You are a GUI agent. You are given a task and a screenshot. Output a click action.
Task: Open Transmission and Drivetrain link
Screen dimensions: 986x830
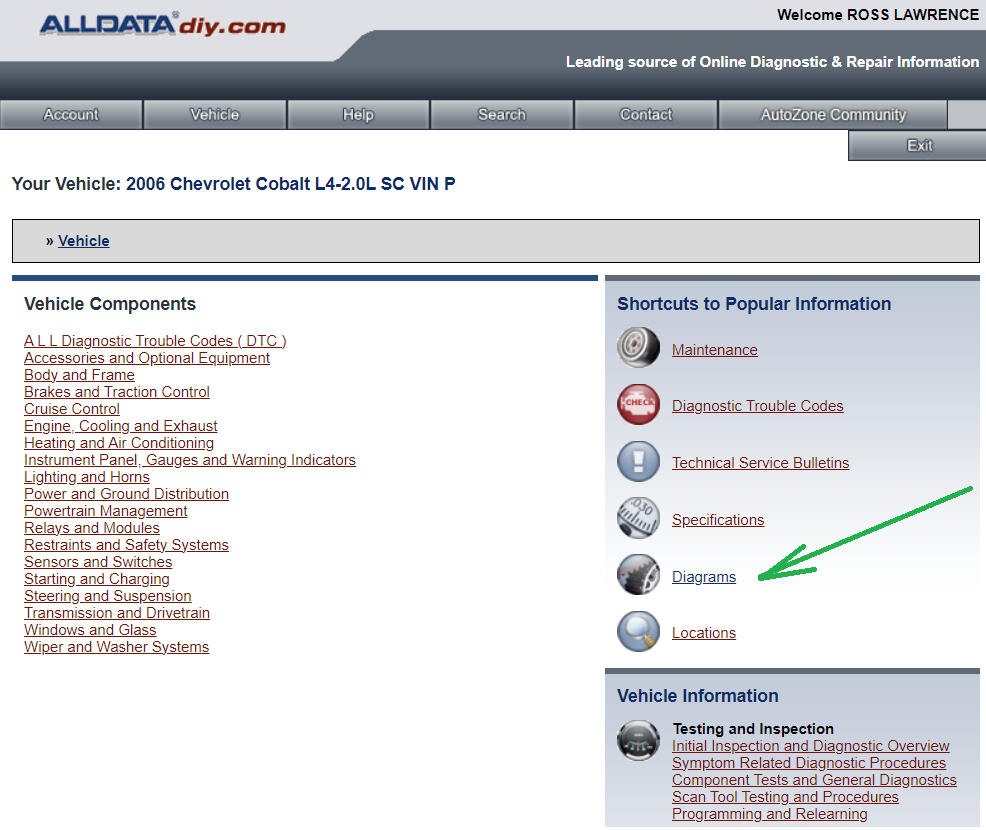pos(117,612)
